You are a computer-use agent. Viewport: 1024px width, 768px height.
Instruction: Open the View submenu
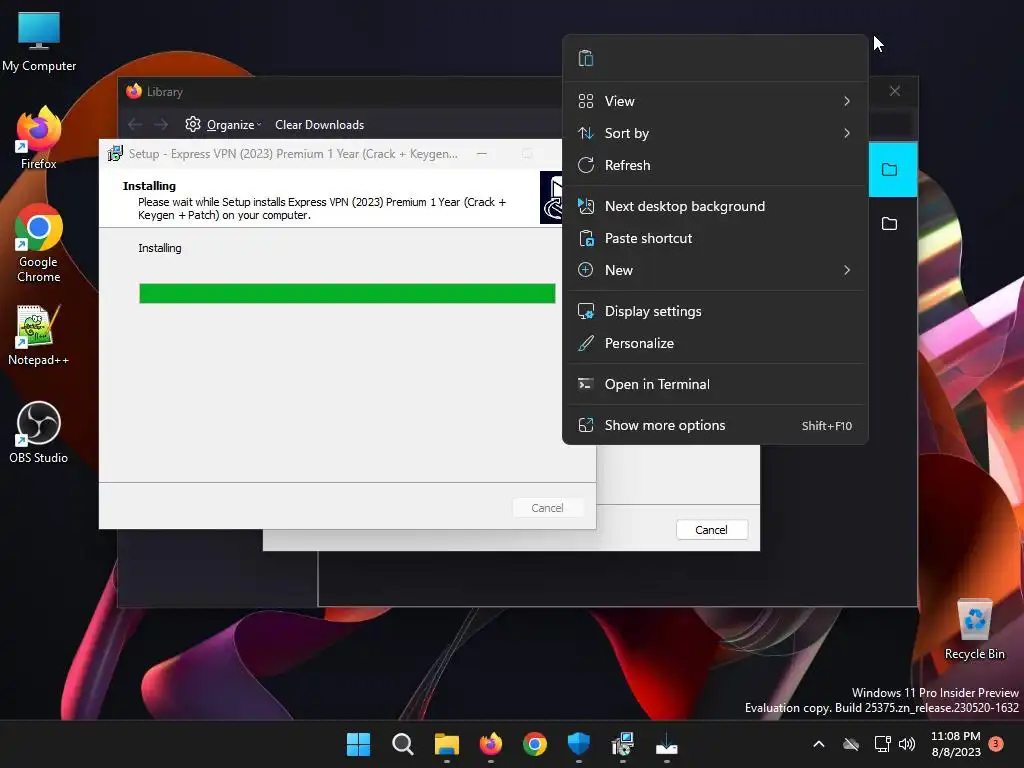[715, 101]
